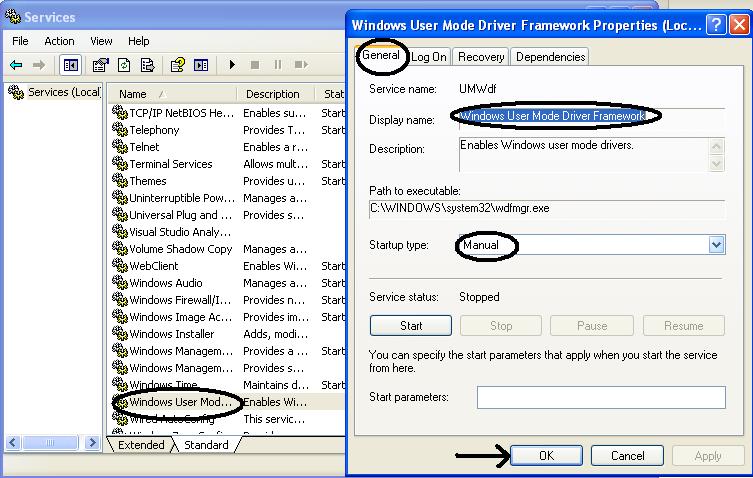Click the Forward arrow in Services toolbar

(x=39, y=64)
